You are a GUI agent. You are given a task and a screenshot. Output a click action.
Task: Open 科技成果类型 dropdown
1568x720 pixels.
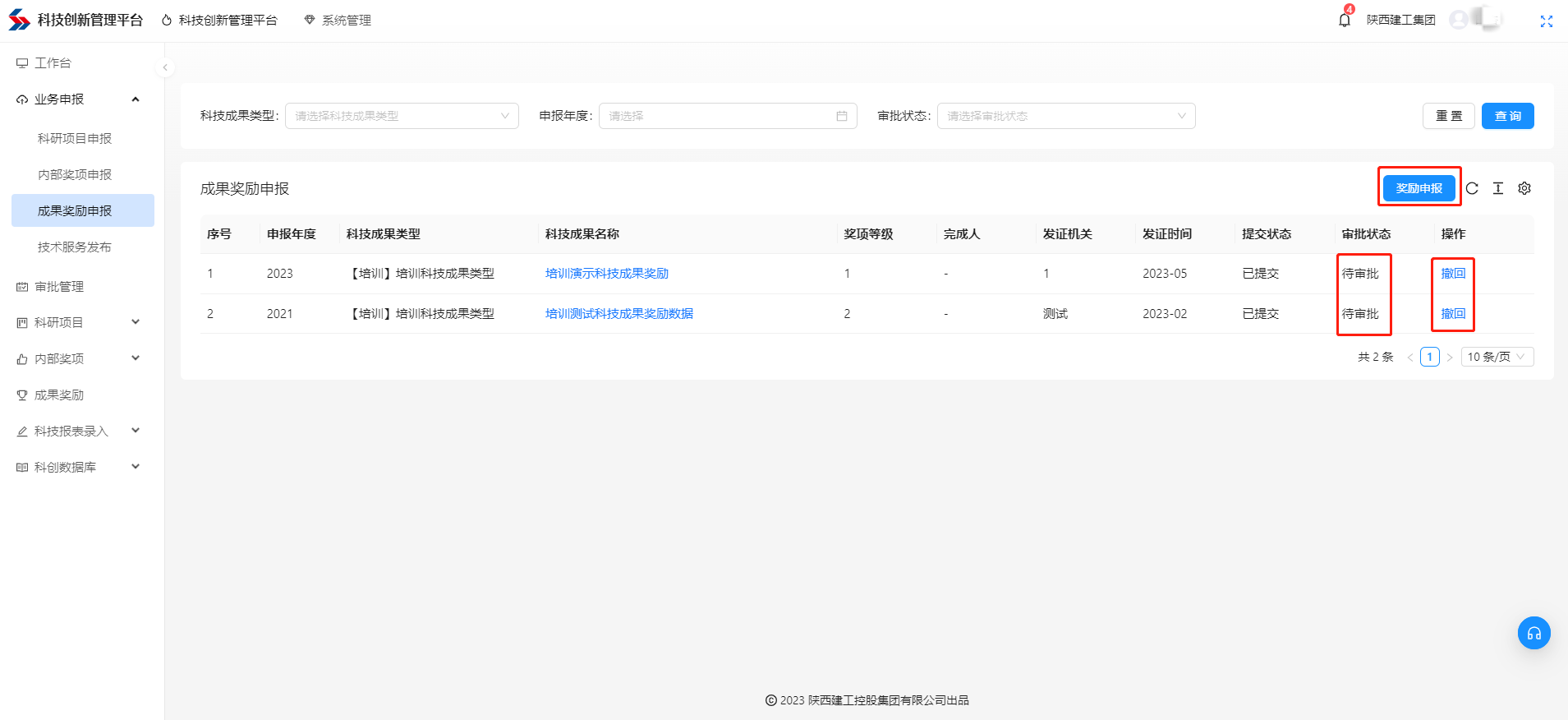[x=402, y=116]
